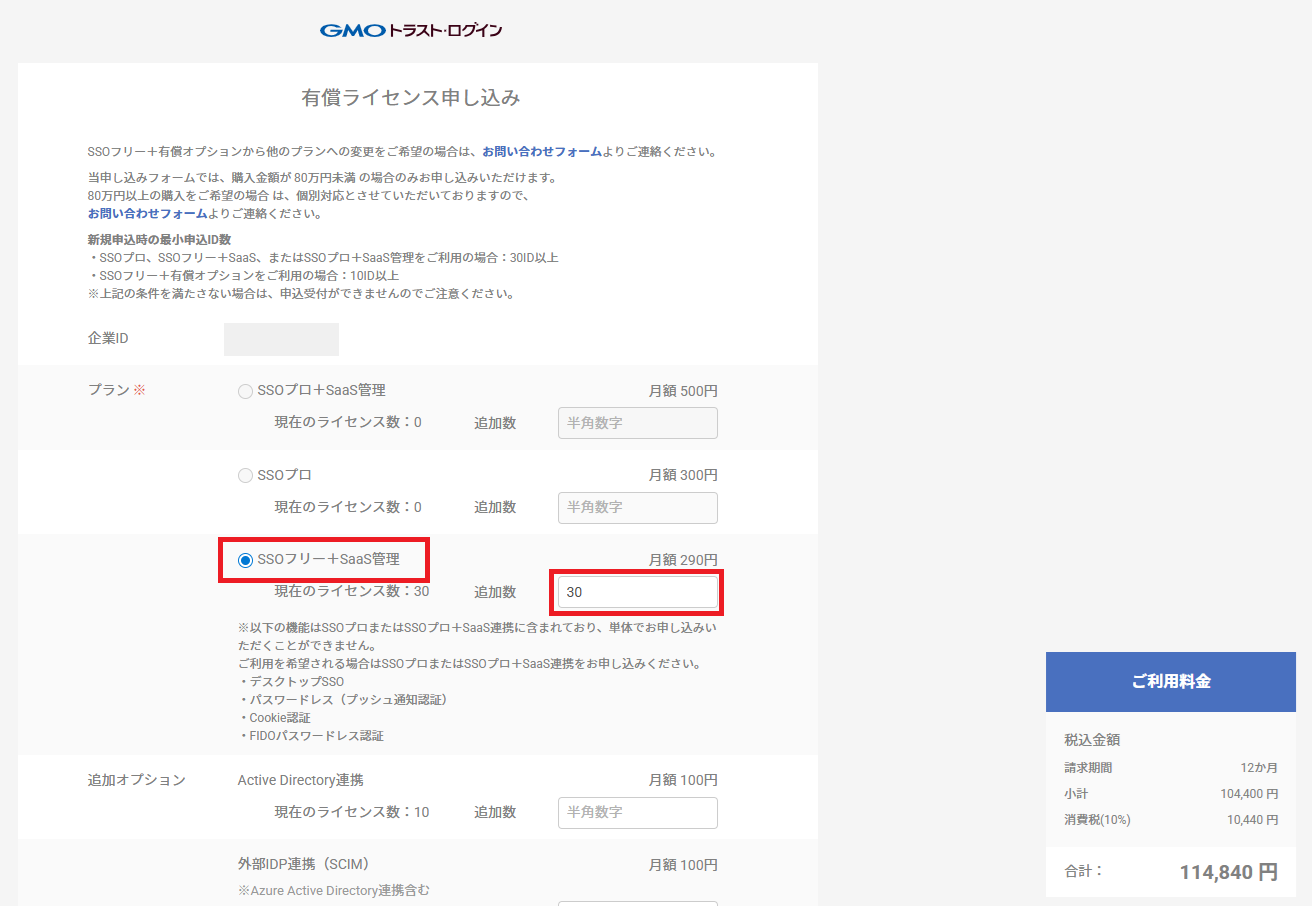This screenshot has height=906, width=1312.
Task: Click the パスワードレス（プッシュ通知認証） bullet item
Action: (343, 700)
